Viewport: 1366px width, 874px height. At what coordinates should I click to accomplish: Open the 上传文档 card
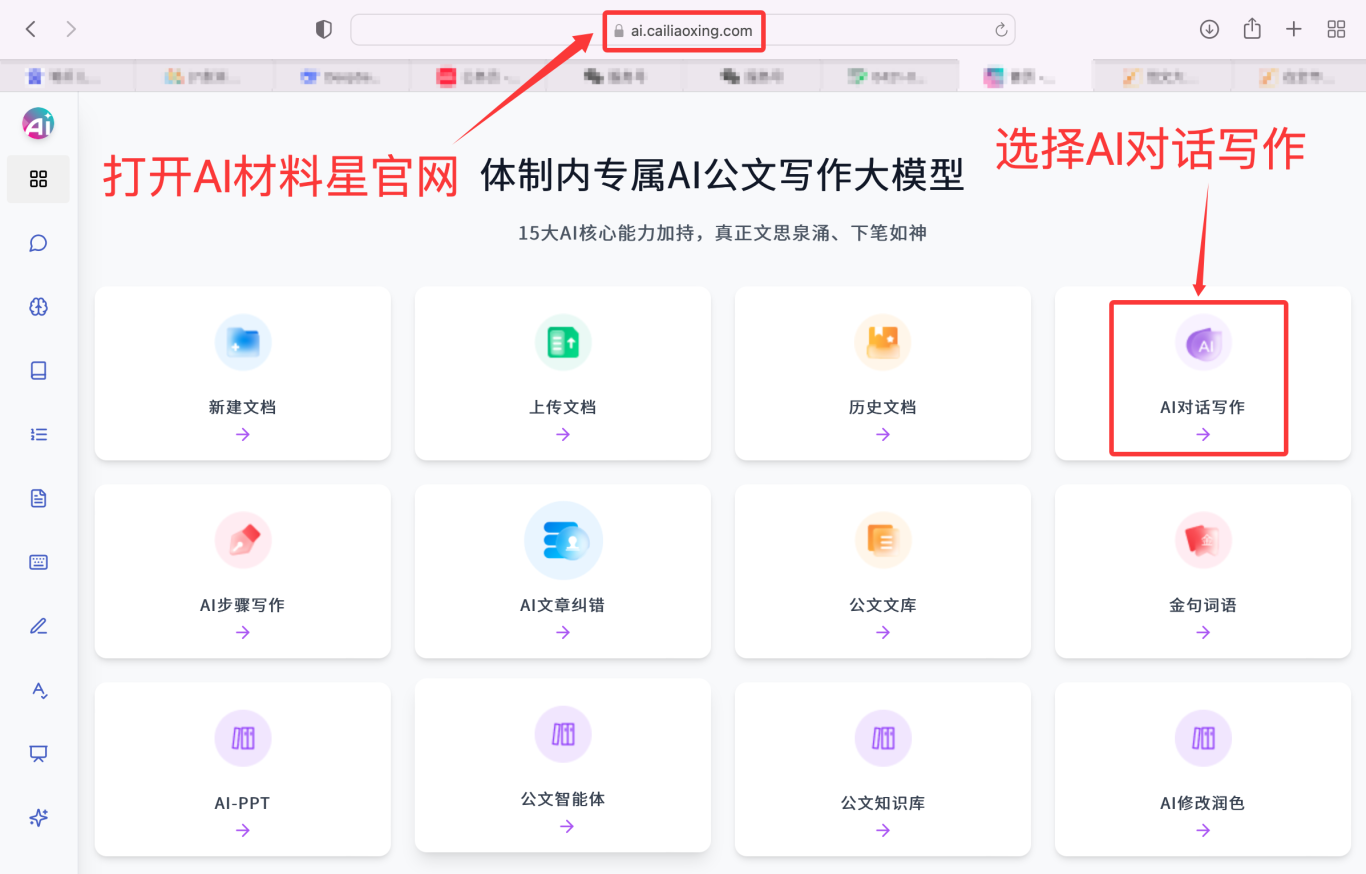(x=562, y=374)
